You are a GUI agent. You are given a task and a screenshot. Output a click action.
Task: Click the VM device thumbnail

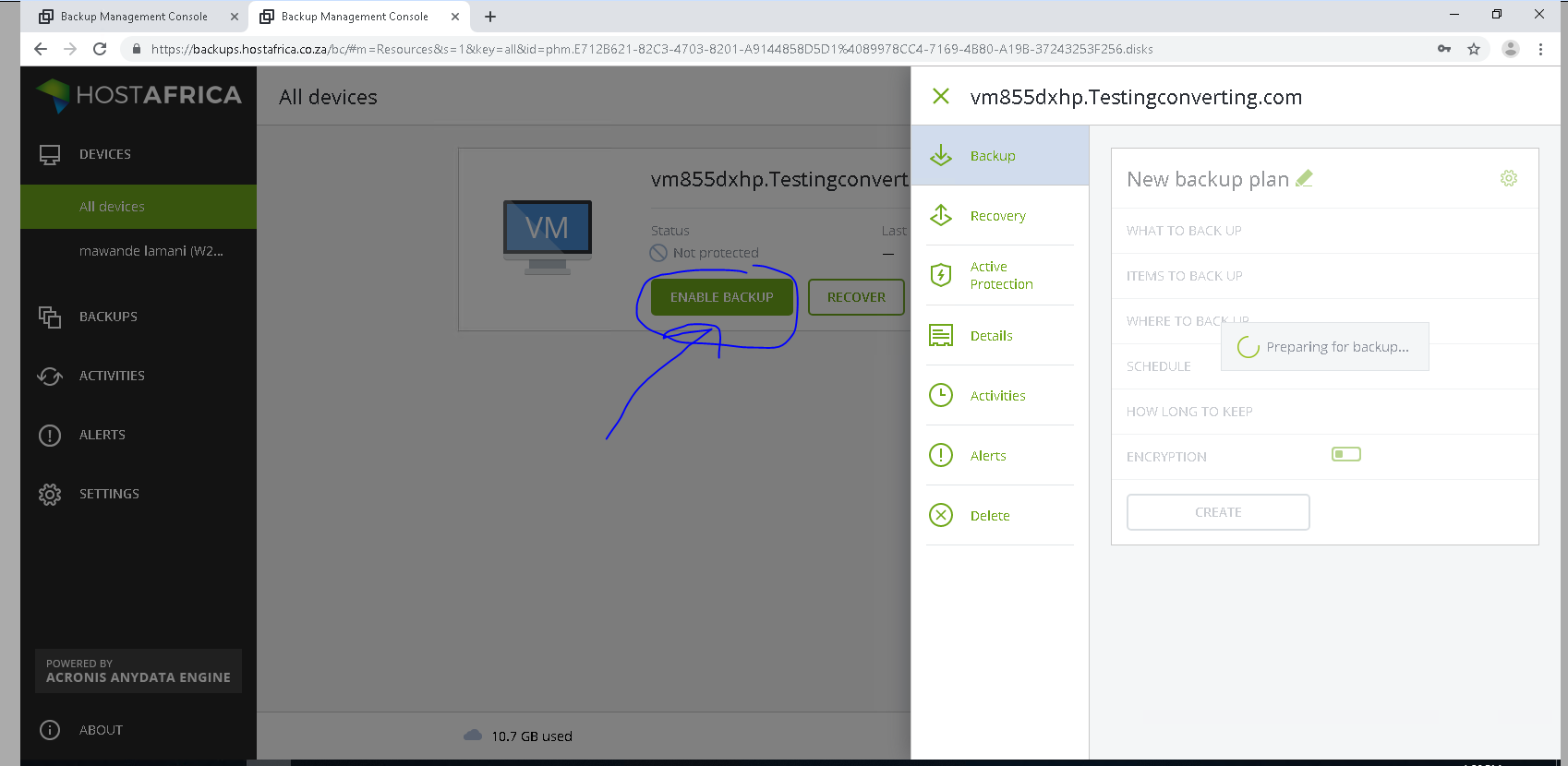[548, 237]
